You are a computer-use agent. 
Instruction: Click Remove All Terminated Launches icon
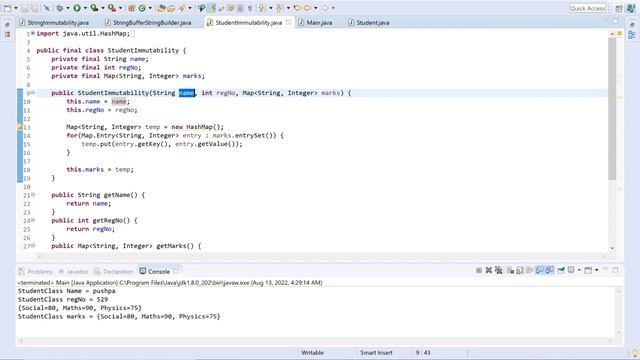498,270
